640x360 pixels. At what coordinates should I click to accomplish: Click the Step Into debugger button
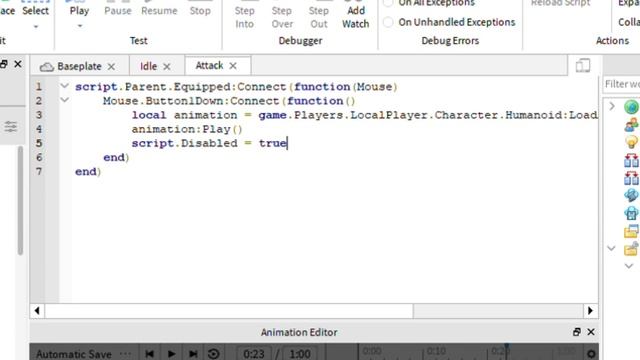click(x=244, y=16)
